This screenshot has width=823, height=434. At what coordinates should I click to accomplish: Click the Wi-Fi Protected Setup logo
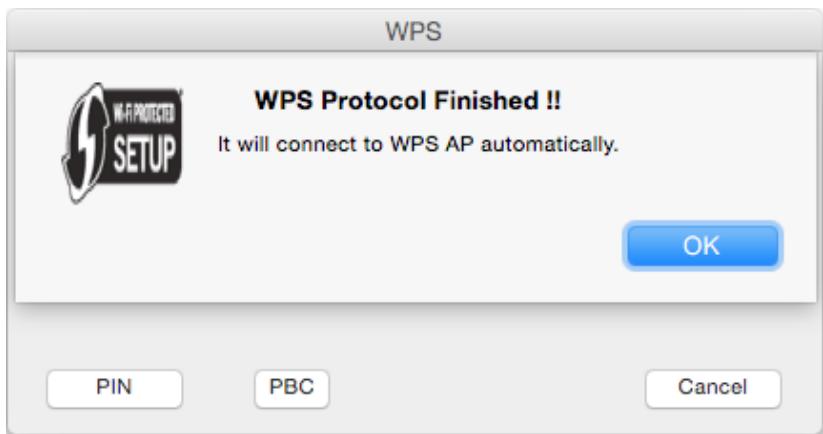[122, 143]
